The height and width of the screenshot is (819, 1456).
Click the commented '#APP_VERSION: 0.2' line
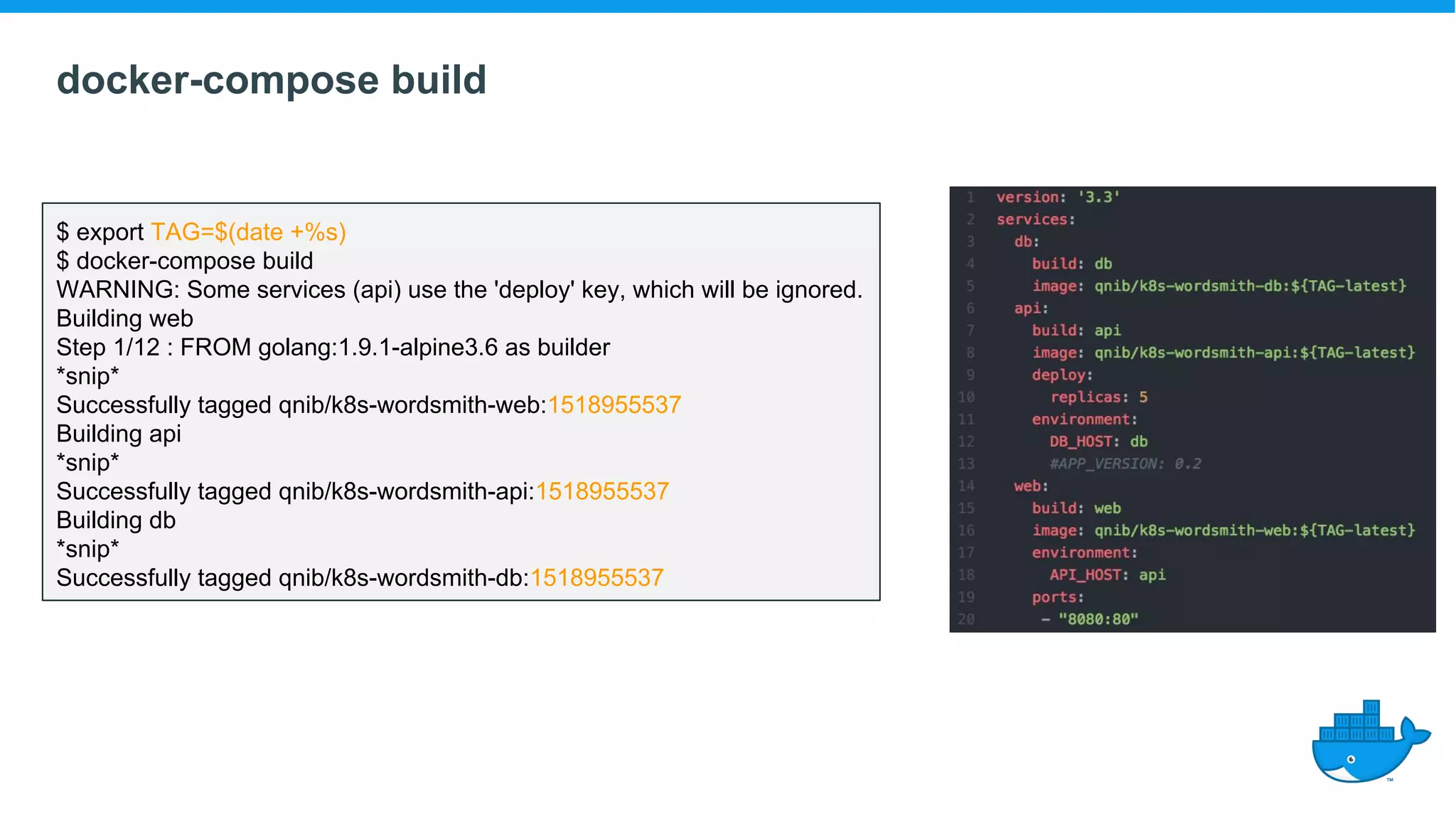point(1125,464)
